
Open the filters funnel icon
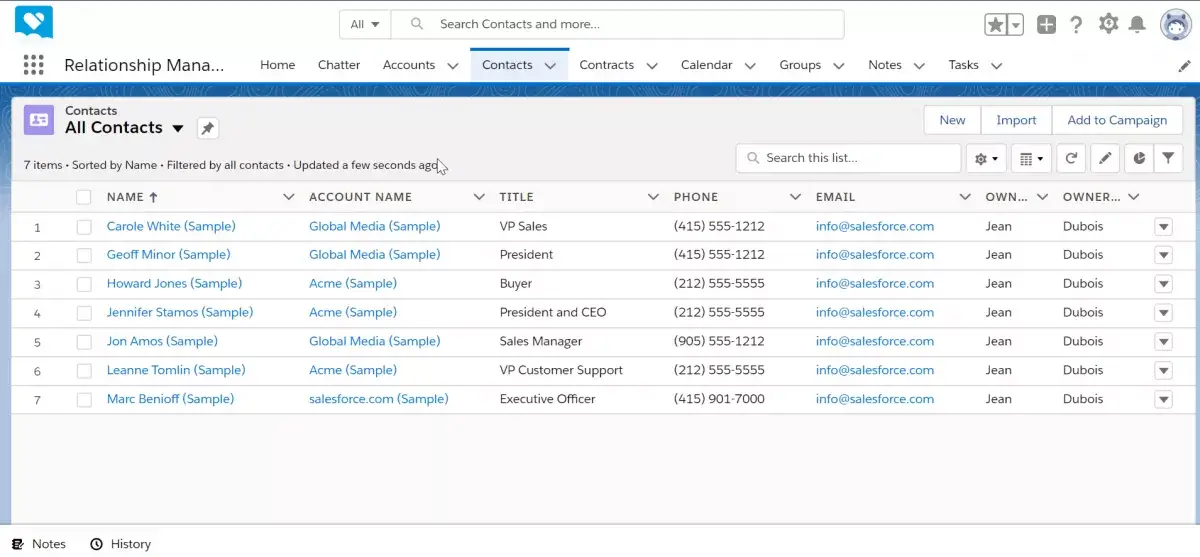point(1168,158)
